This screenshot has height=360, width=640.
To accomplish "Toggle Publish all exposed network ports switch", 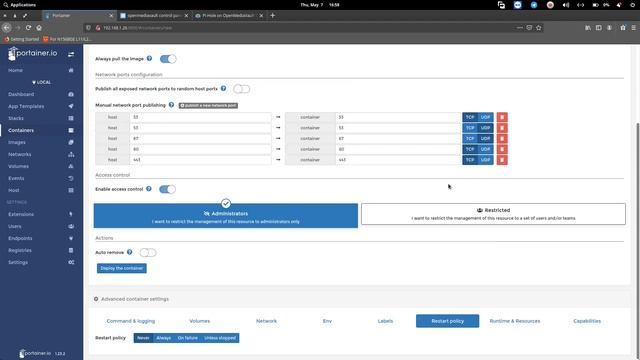I will (x=242, y=89).
